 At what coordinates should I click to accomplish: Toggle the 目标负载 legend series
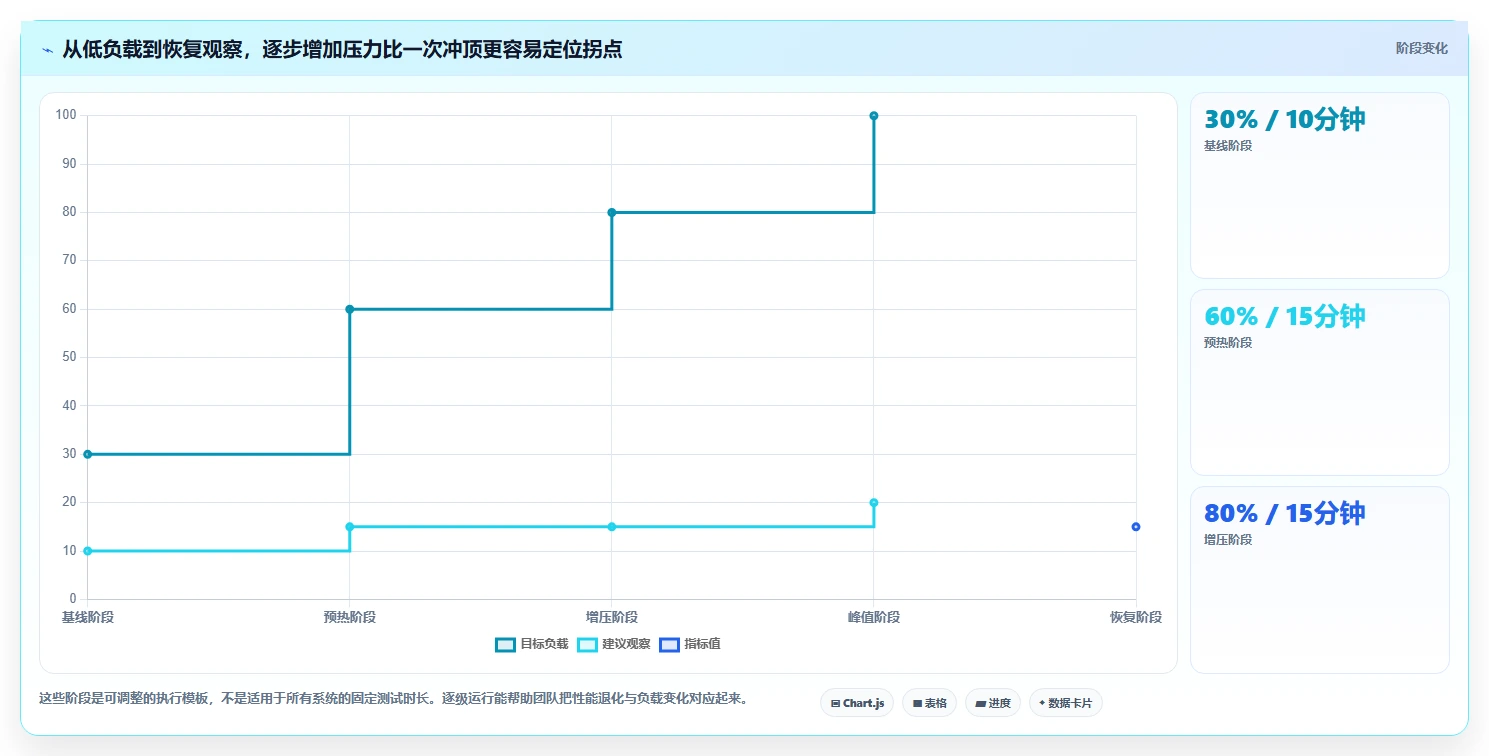532,644
